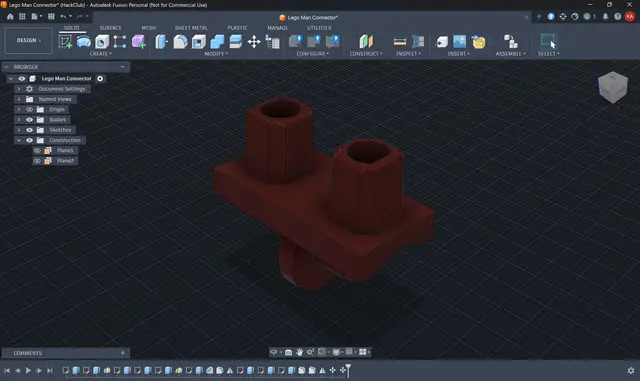Viewport: 640px width, 381px height.
Task: Expand the Comments panel with plus button
Action: click(122, 353)
